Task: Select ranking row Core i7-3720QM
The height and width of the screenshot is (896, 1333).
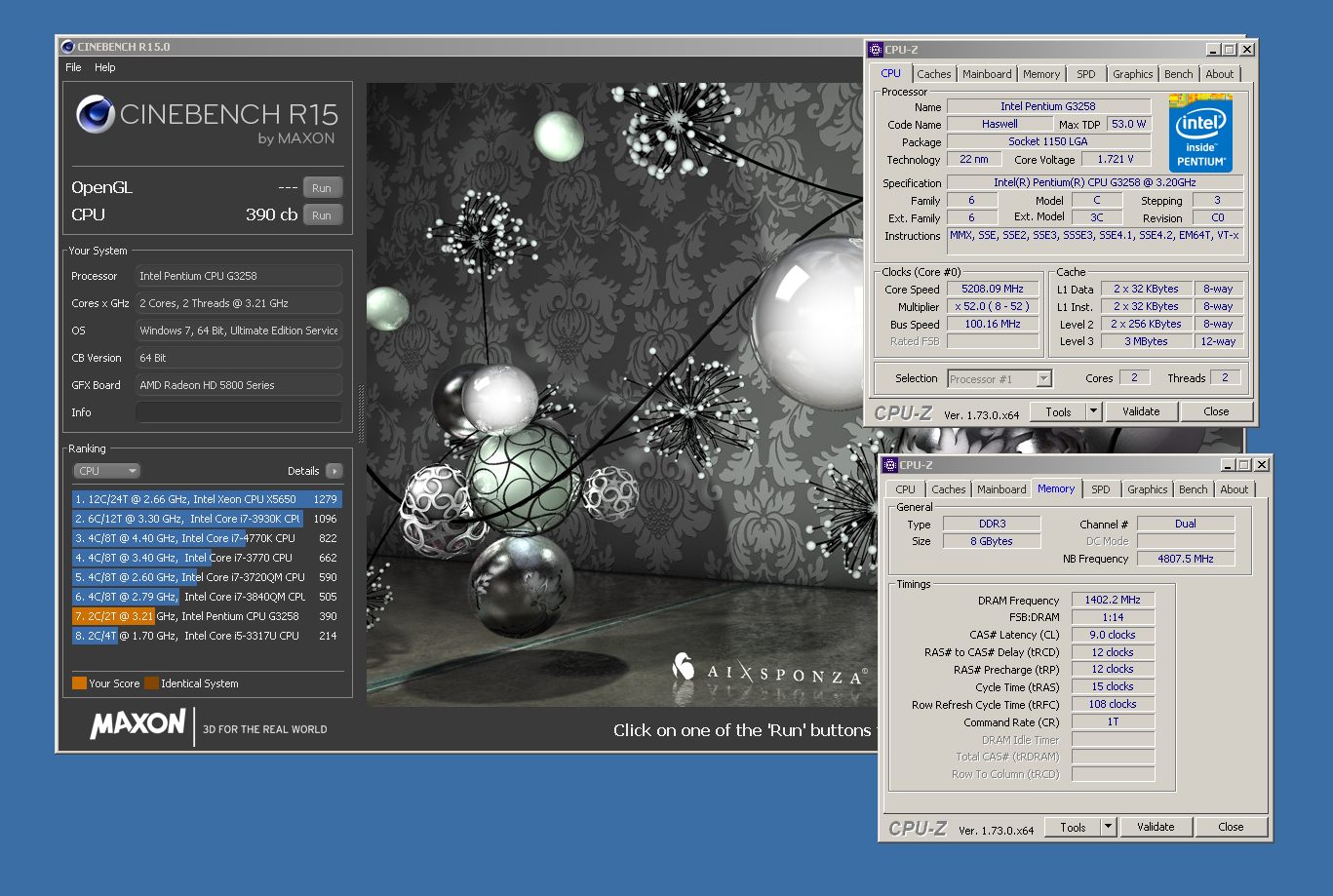Action: (207, 577)
